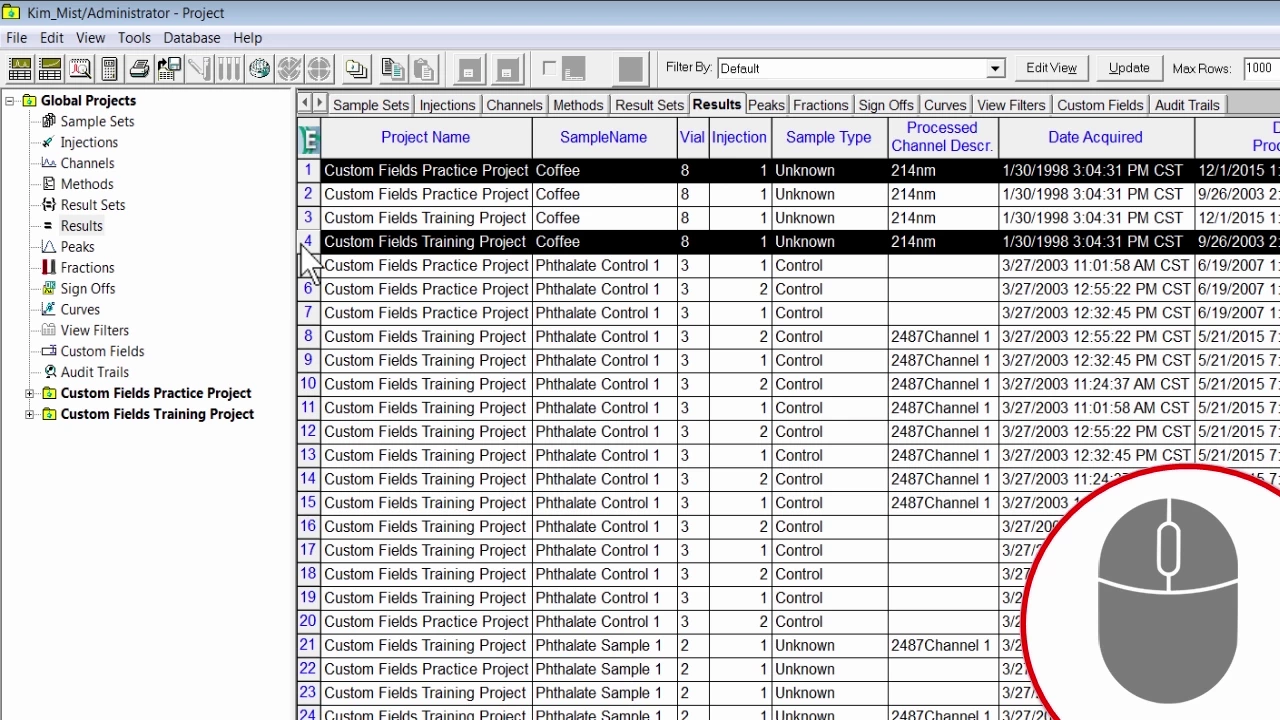Switch to the Fractions tab

tap(821, 105)
